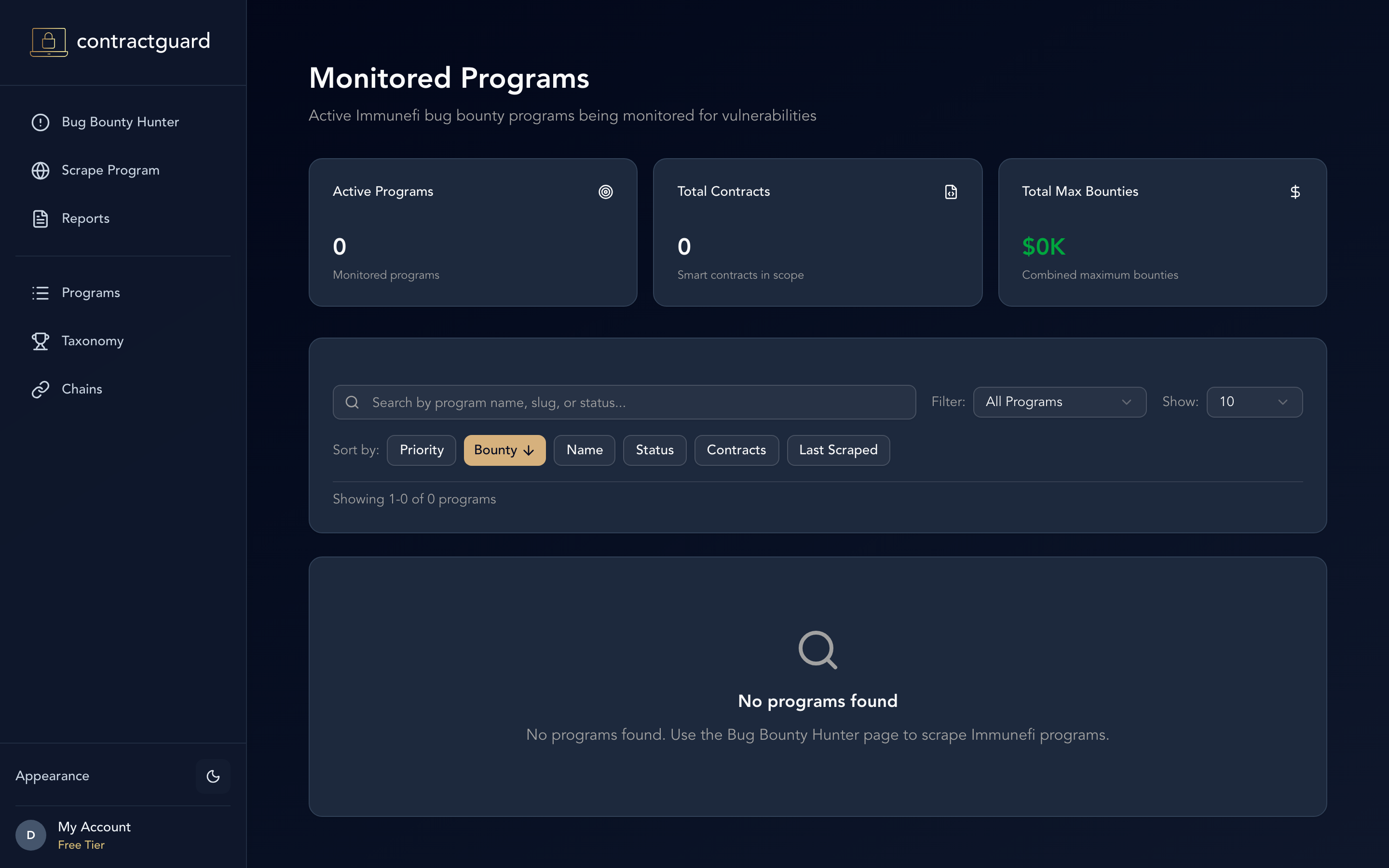Sort programs by Last Scraped
1389x868 pixels.
[838, 450]
